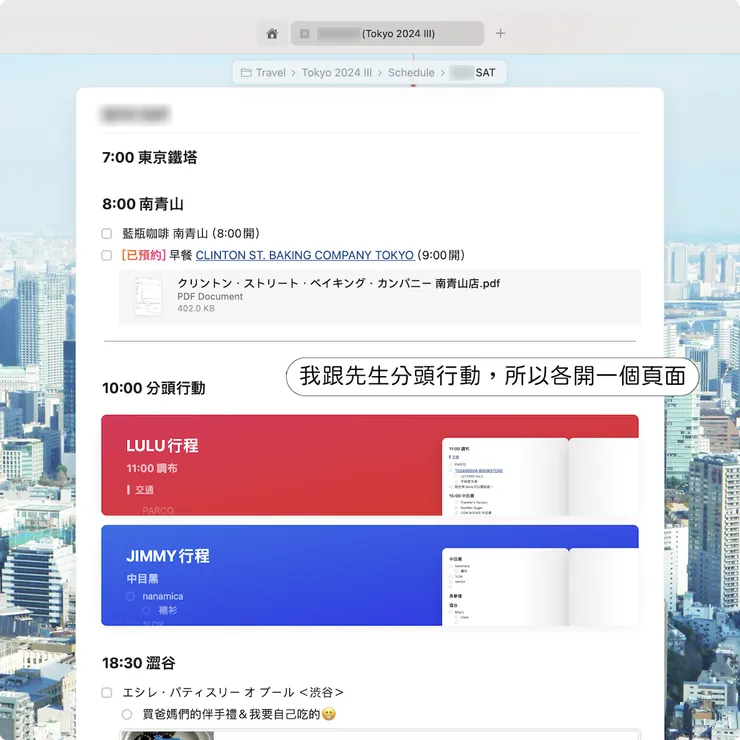Open CLINTON ST. BAKING COMPANY TOKYO link
740x740 pixels.
(304, 255)
